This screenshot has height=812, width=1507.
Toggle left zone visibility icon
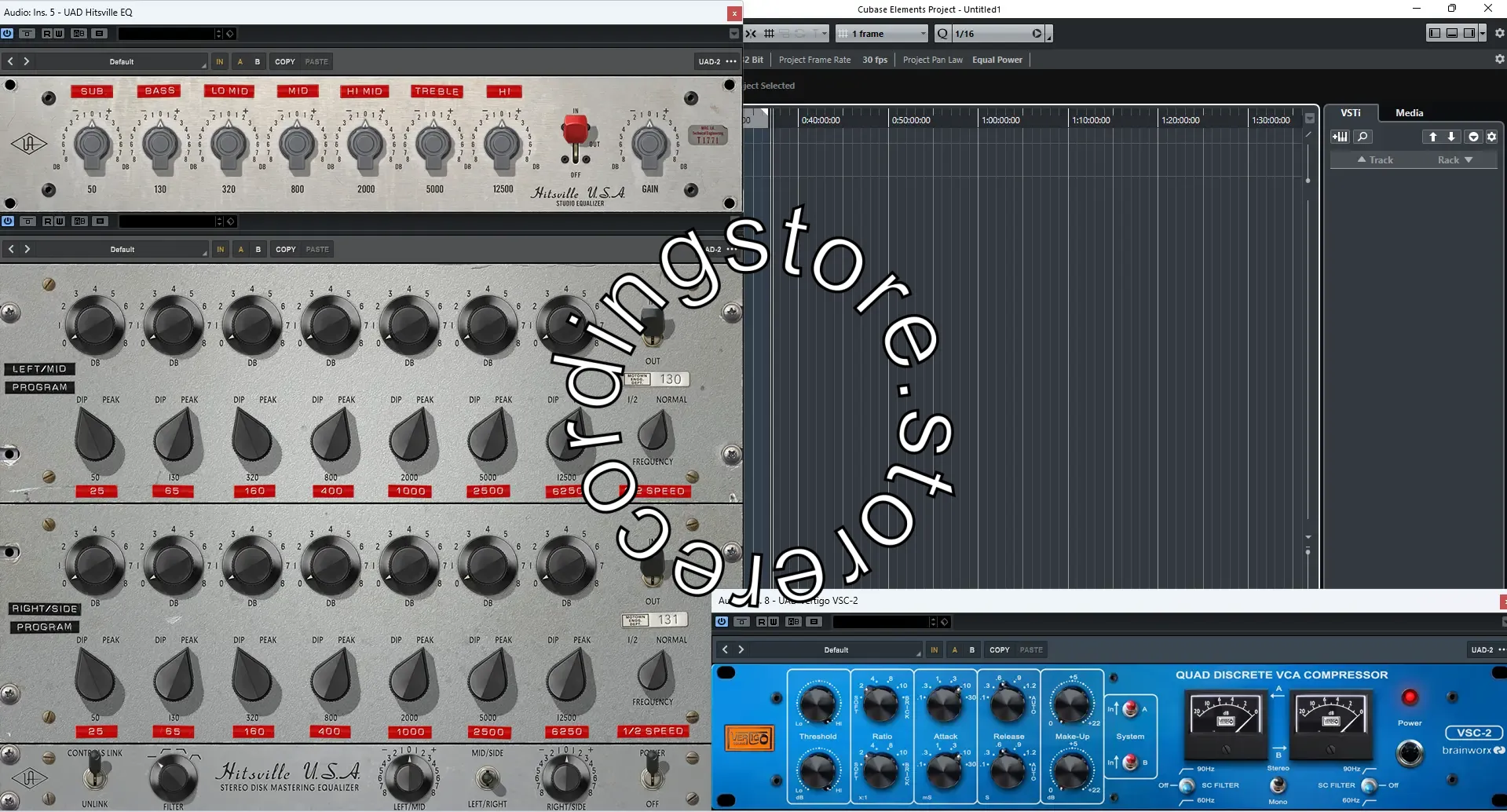[1435, 33]
